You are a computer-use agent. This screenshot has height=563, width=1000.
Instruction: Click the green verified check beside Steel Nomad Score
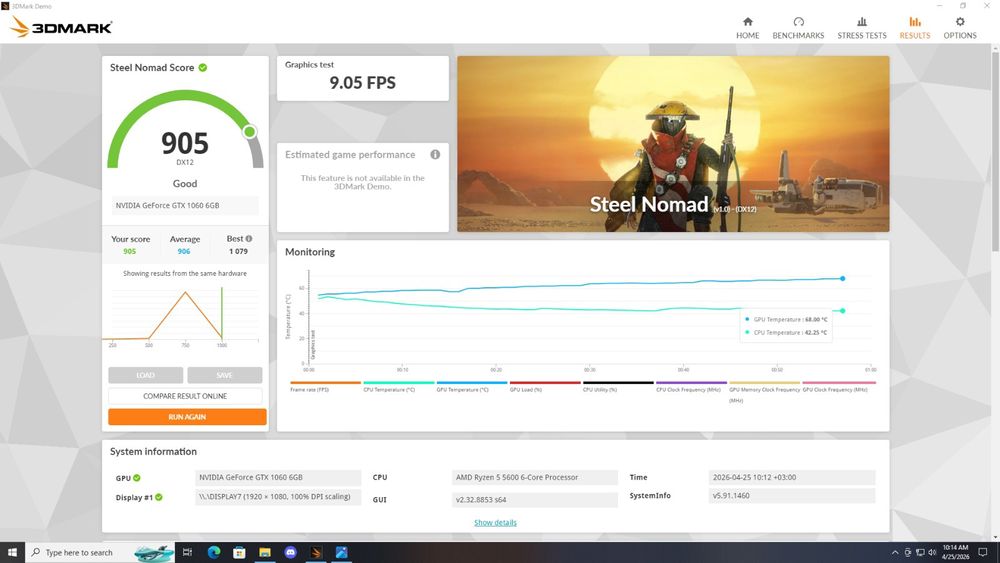point(203,68)
